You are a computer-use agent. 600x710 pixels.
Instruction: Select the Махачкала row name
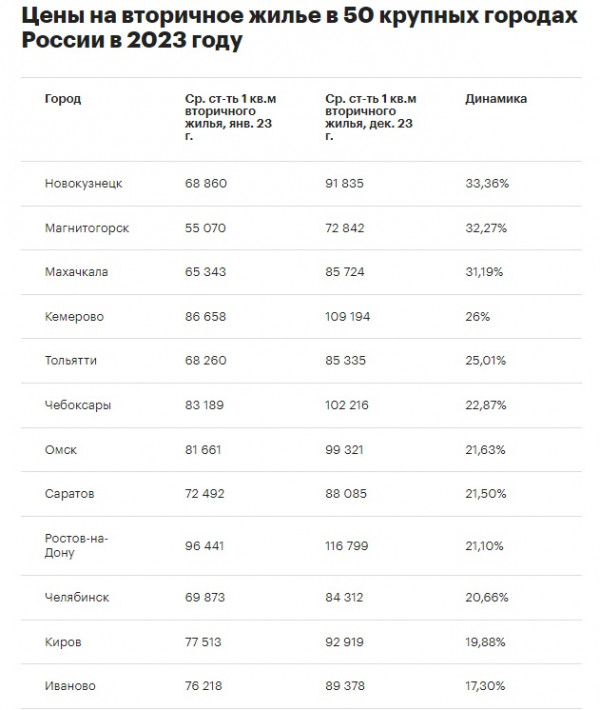(x=76, y=272)
